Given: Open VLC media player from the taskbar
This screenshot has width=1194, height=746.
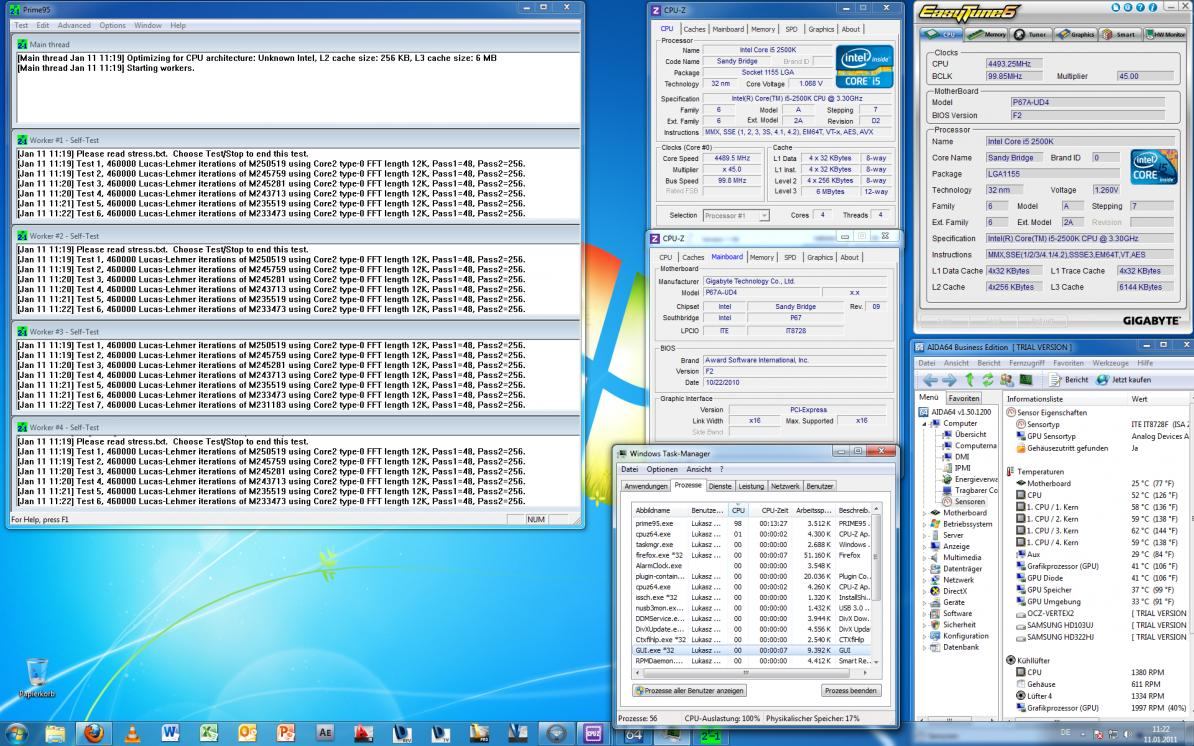Looking at the screenshot, I should pyautogui.click(x=131, y=734).
